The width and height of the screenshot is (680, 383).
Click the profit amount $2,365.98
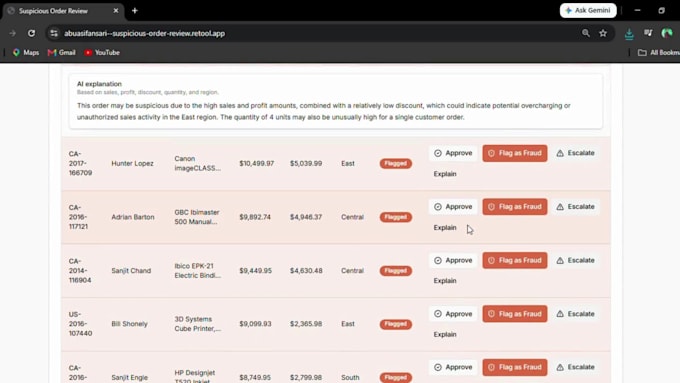pos(306,324)
